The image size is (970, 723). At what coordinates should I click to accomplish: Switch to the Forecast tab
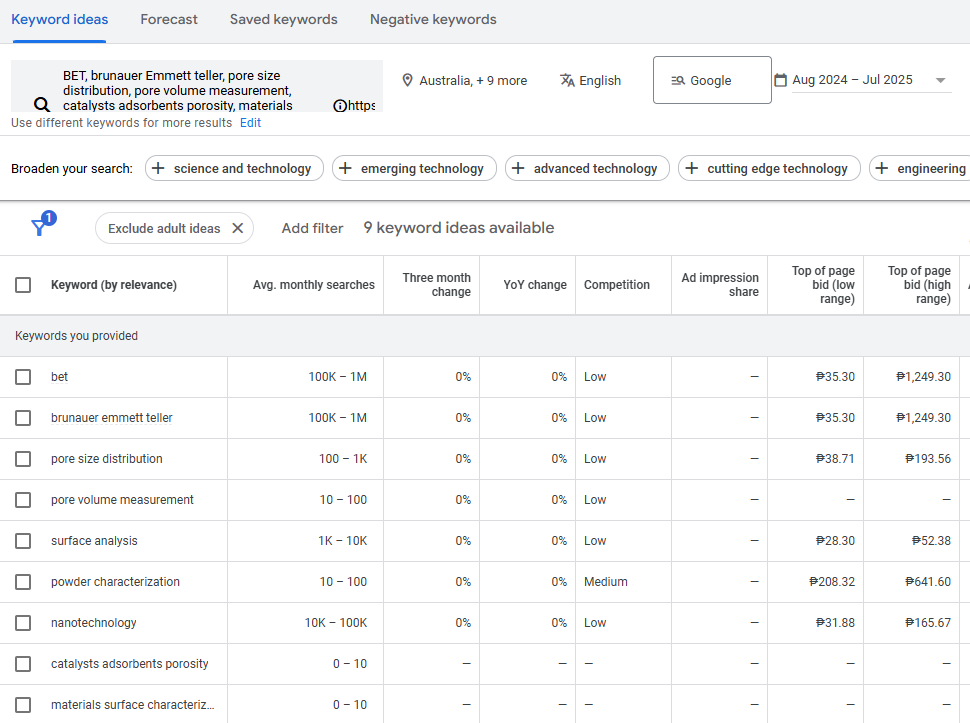(x=169, y=19)
